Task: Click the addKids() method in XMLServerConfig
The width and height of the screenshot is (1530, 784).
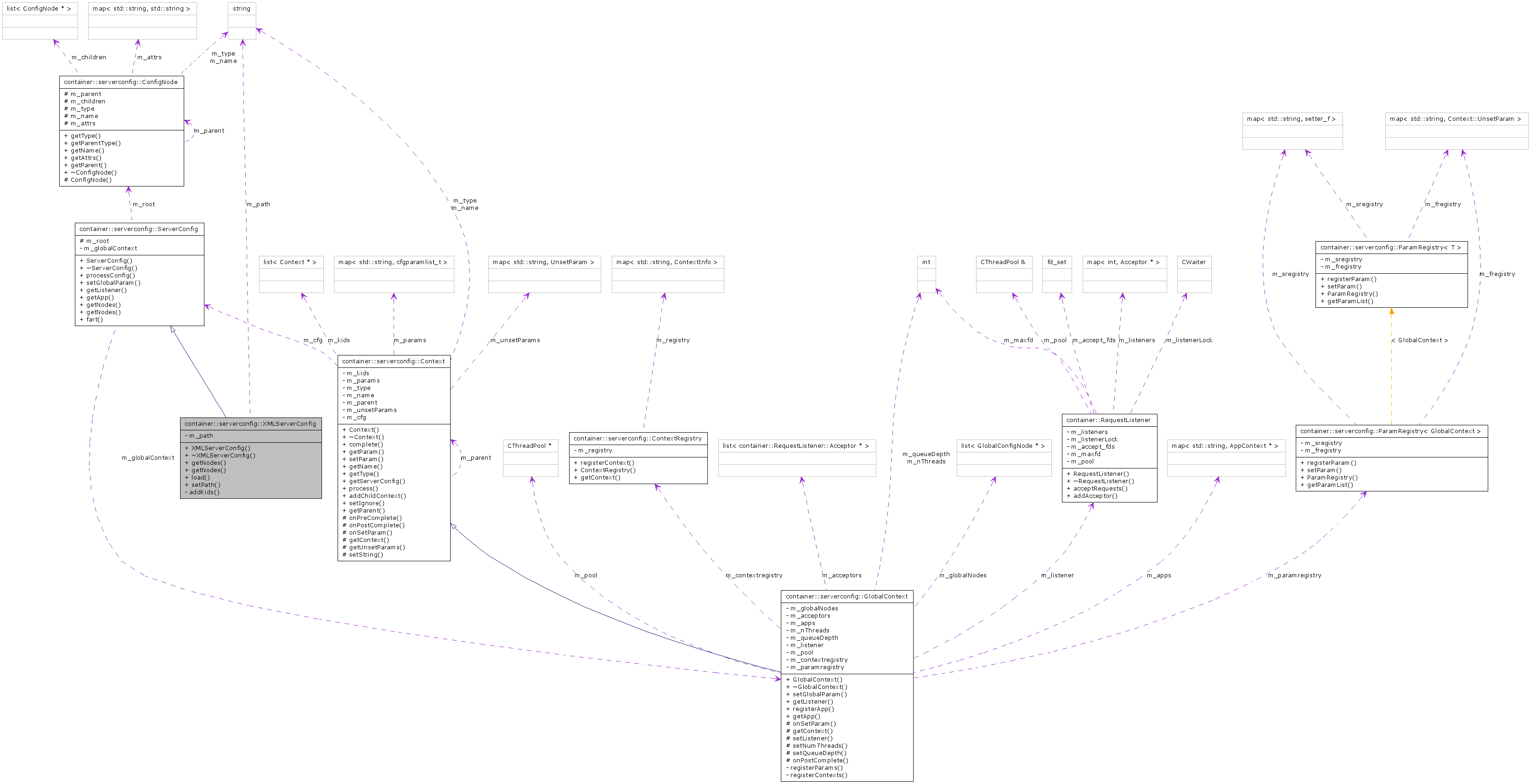Action: click(x=202, y=492)
